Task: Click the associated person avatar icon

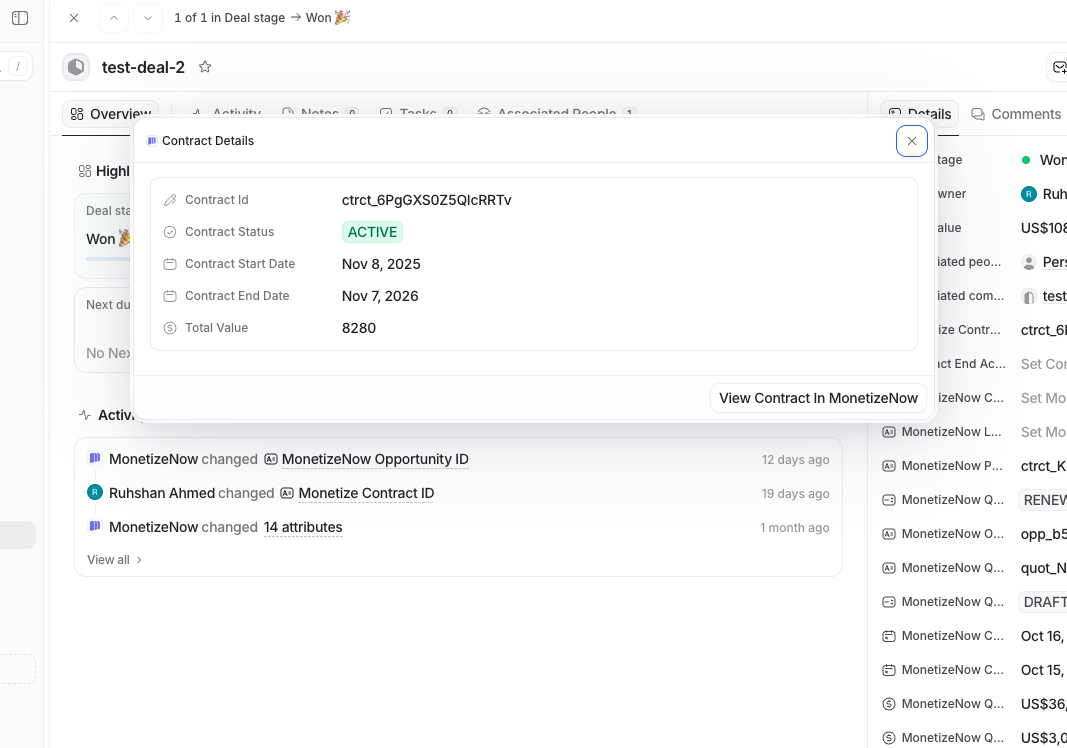Action: (x=1029, y=262)
